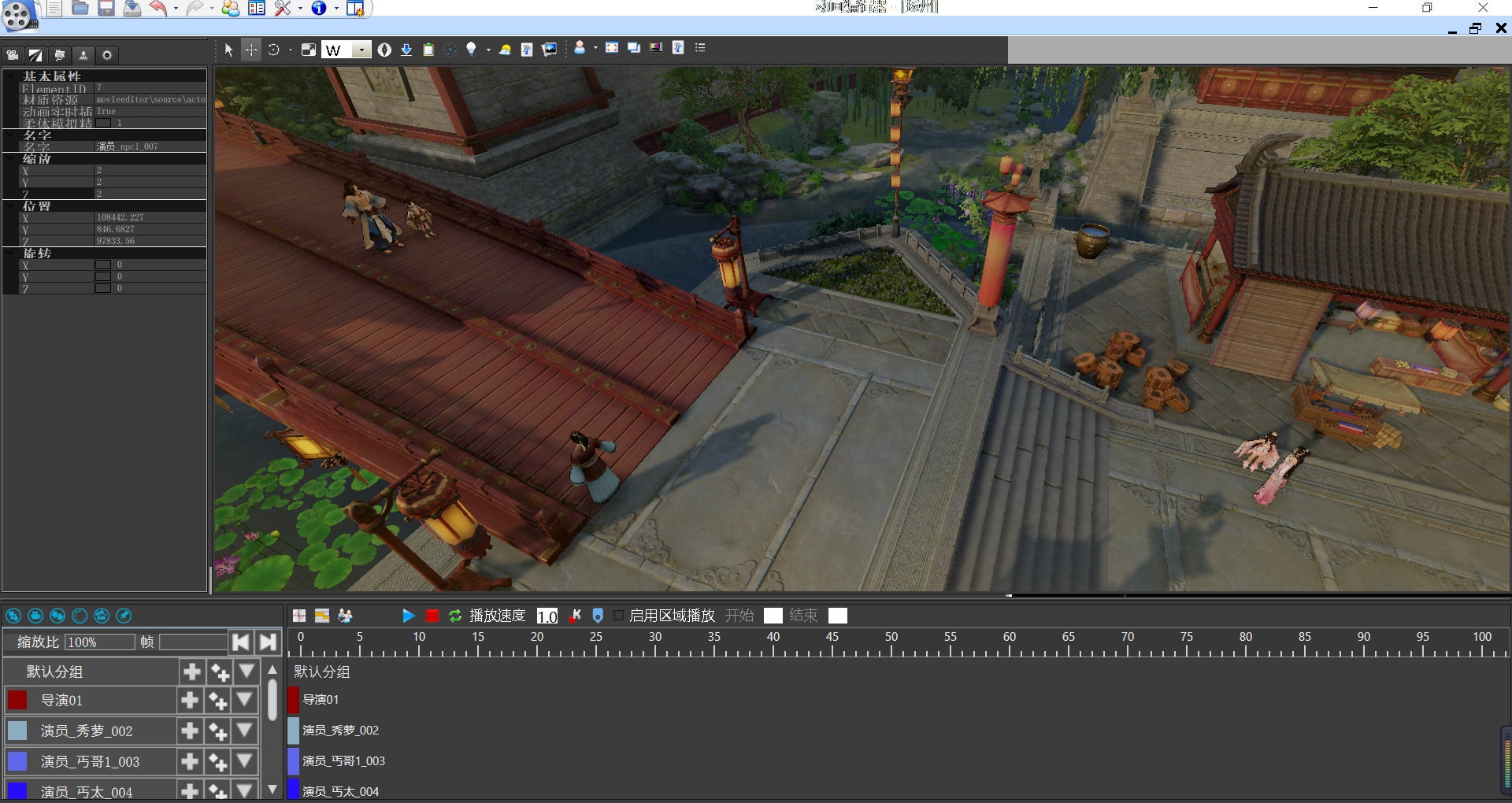Jump to first frame button
The image size is (1512, 803).
[241, 642]
